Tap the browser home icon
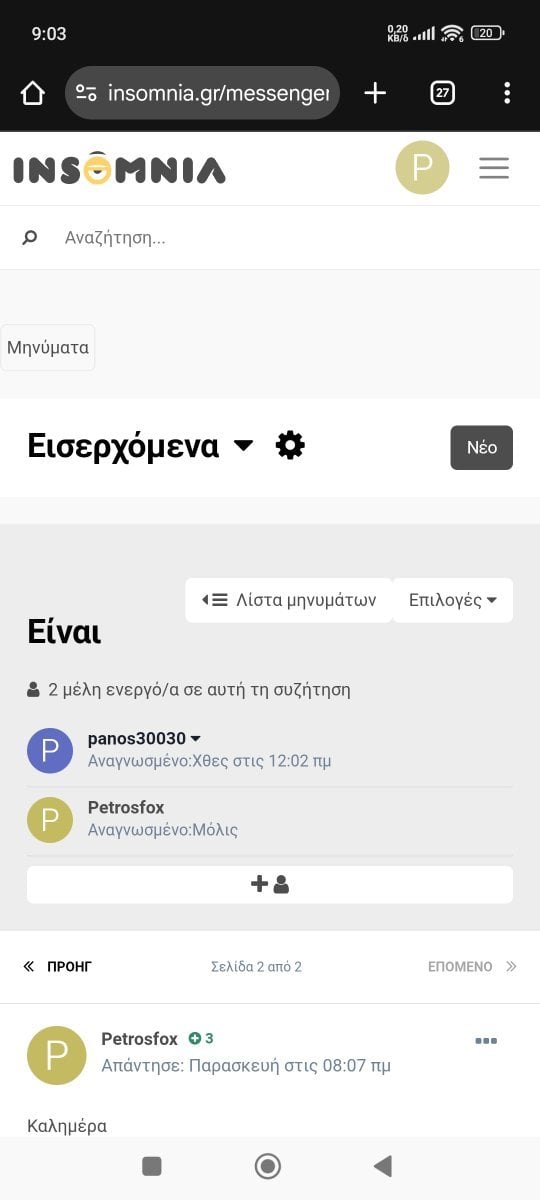 pos(32,93)
